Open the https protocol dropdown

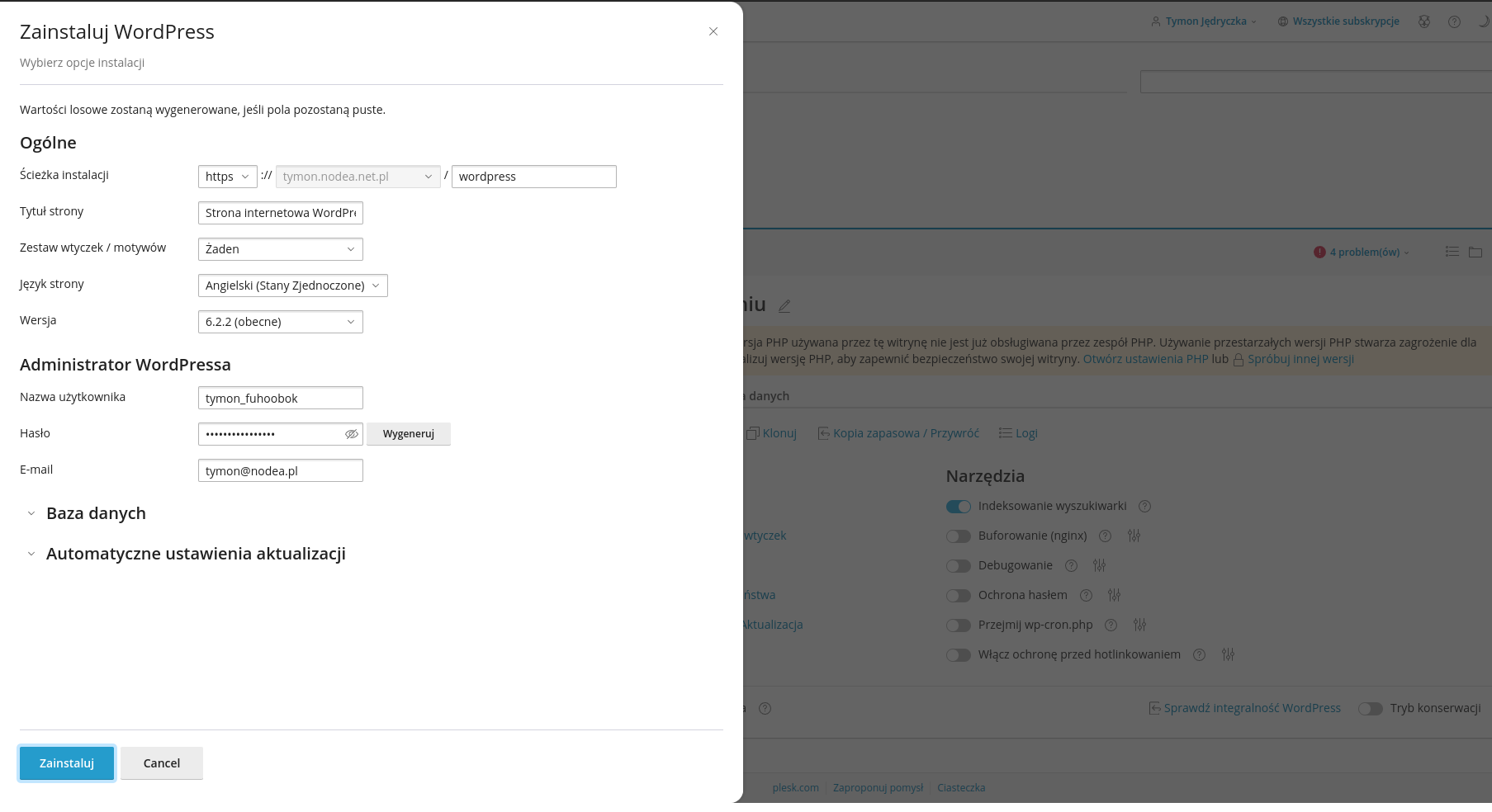pos(227,177)
